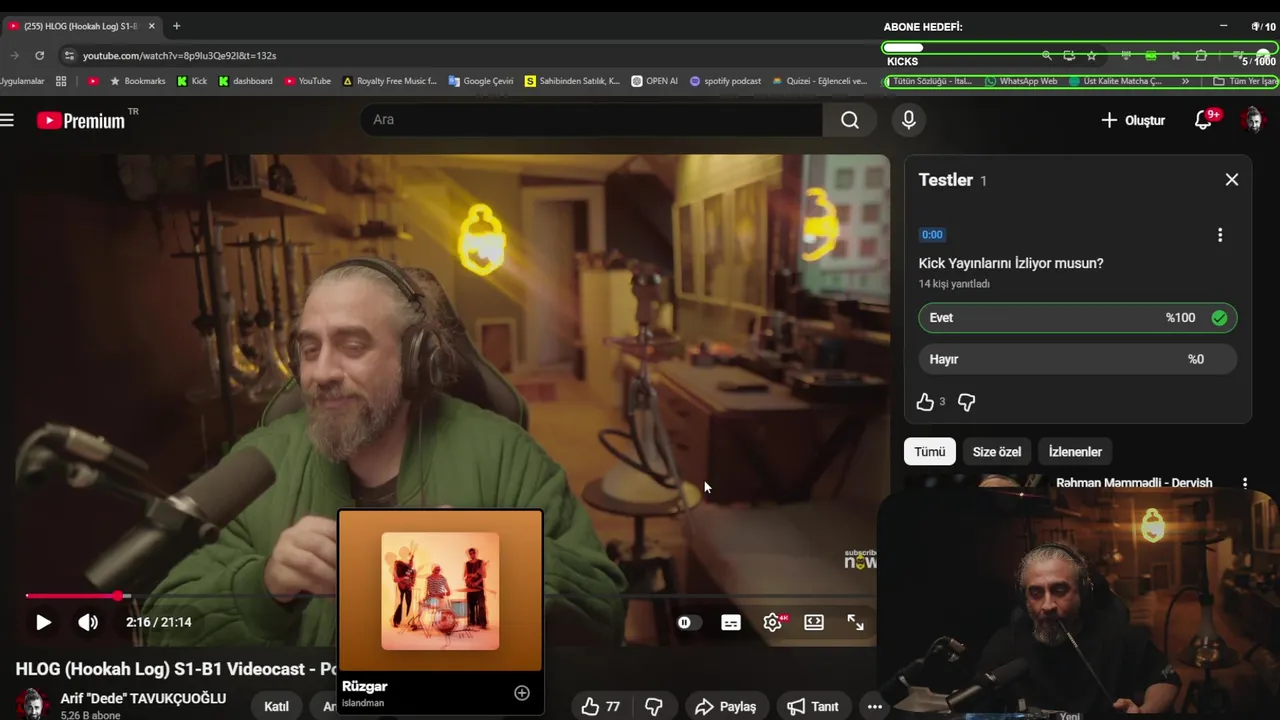Open menu for Rahman Mammadli video

1245,483
